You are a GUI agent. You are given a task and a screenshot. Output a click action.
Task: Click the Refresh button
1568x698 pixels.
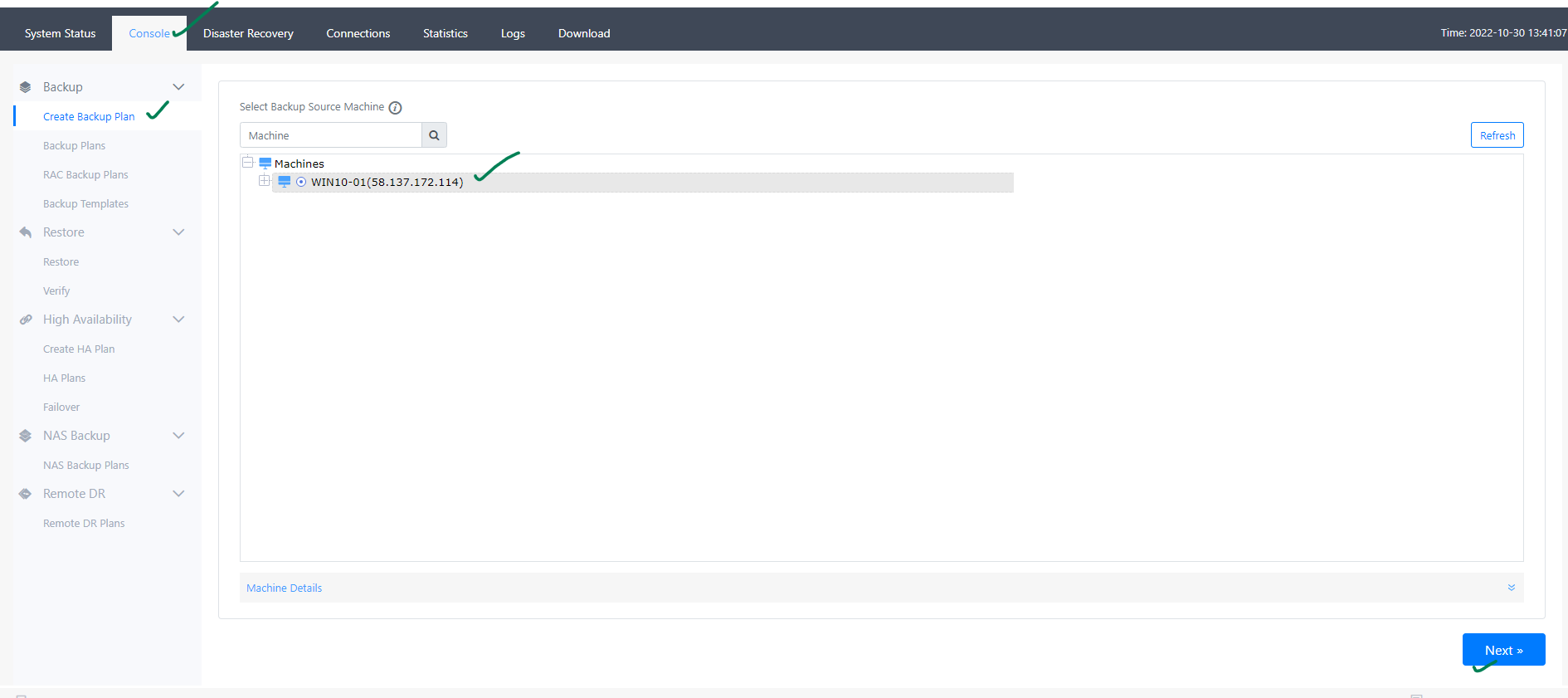point(1497,135)
